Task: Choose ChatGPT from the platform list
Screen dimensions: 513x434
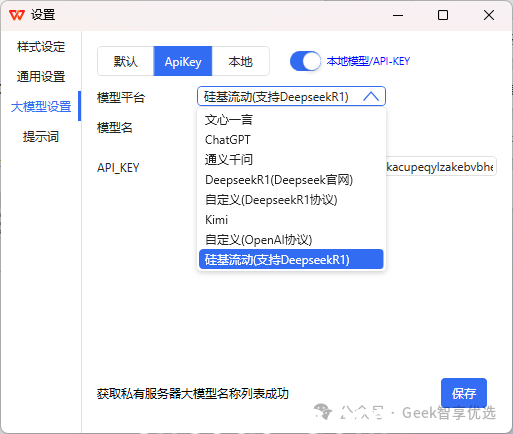Action: click(291, 140)
